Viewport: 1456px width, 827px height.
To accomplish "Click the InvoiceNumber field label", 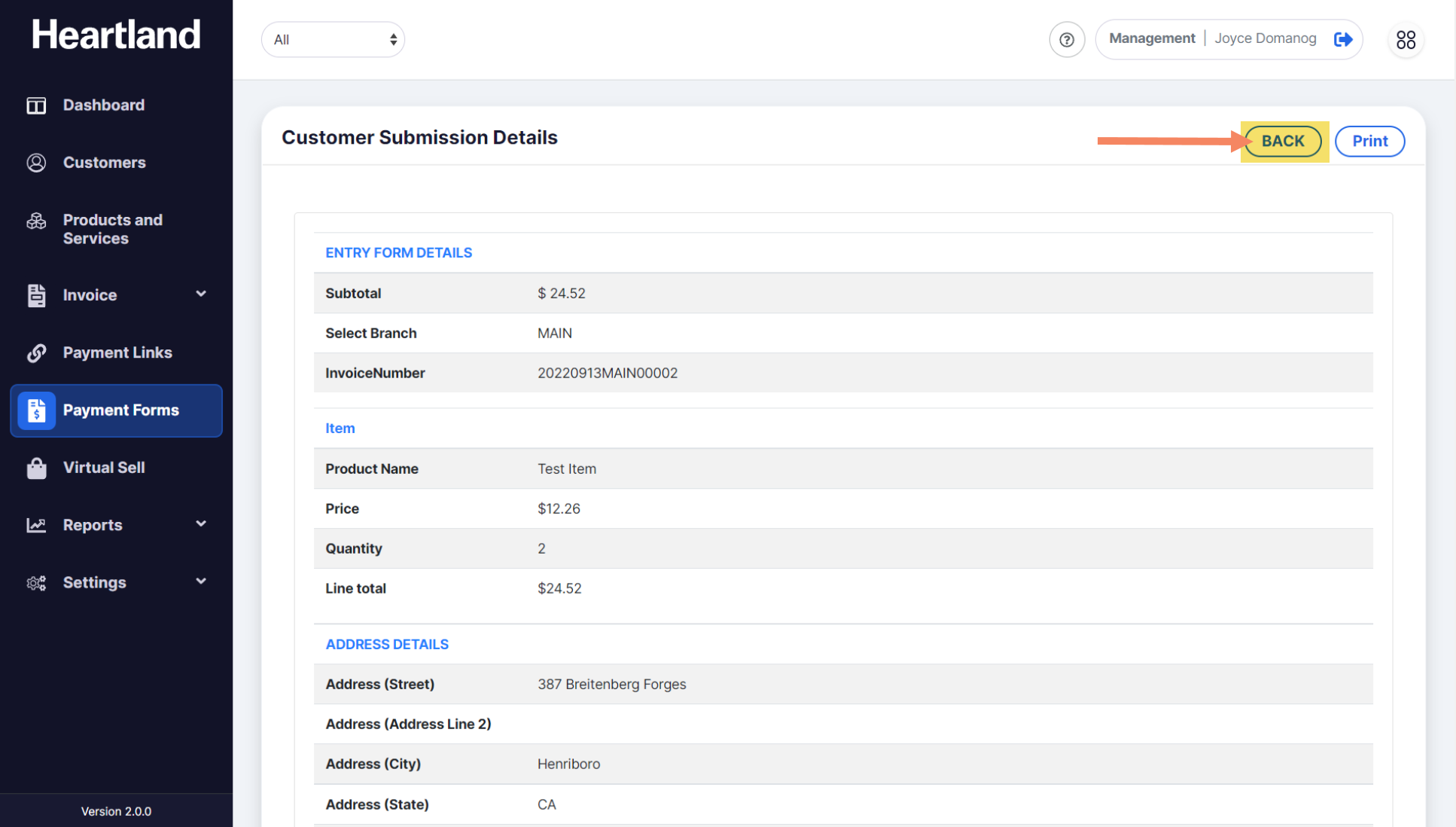I will [x=375, y=373].
